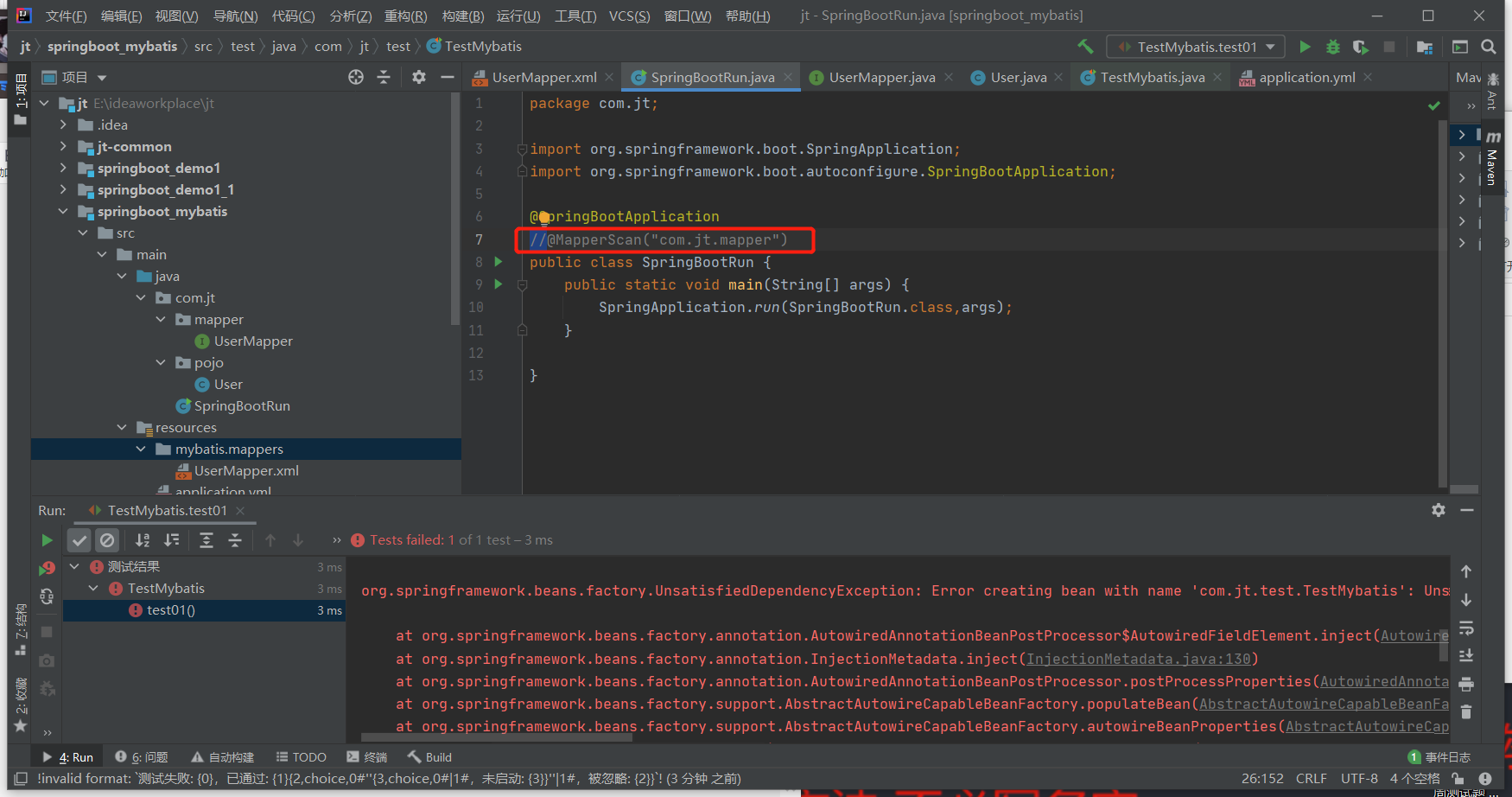
Task: Open Project Structure dialog icon
Action: point(1425,47)
